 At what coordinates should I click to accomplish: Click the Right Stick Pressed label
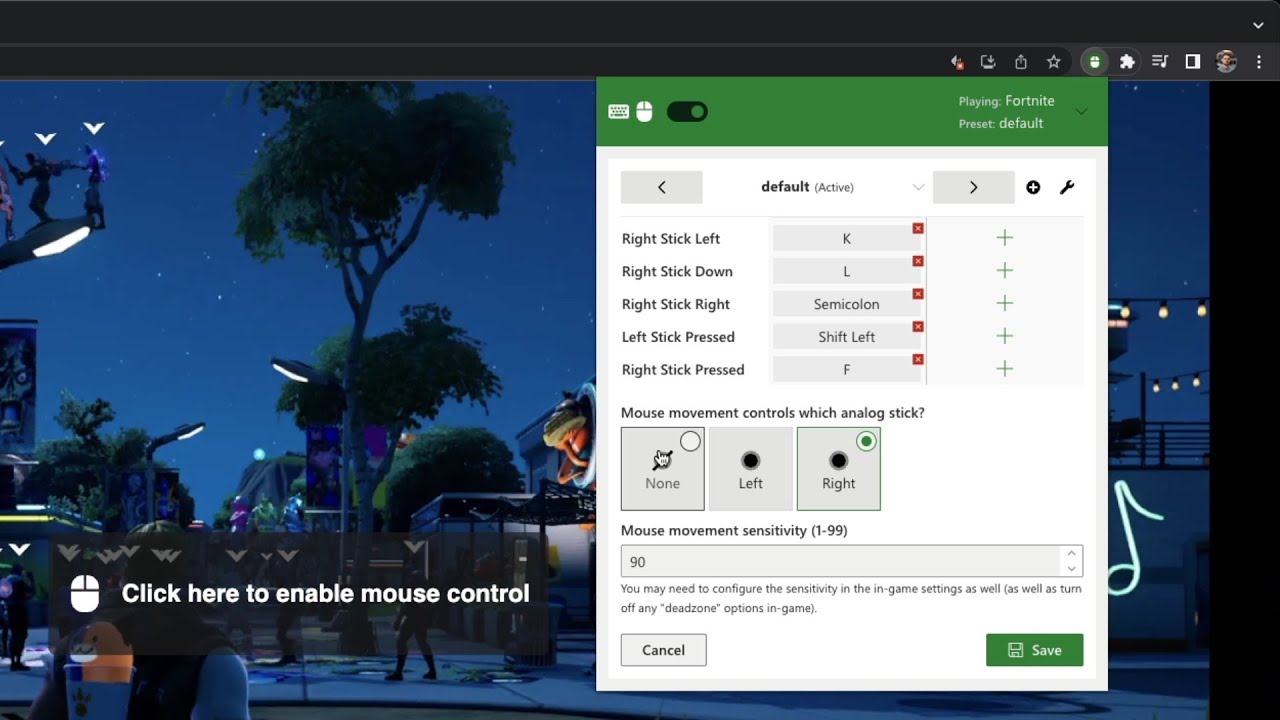coord(683,370)
